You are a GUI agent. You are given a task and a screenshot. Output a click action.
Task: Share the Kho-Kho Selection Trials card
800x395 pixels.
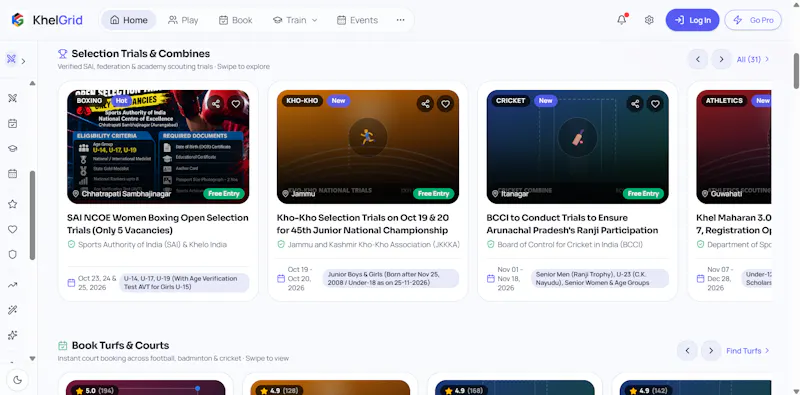pyautogui.click(x=426, y=104)
